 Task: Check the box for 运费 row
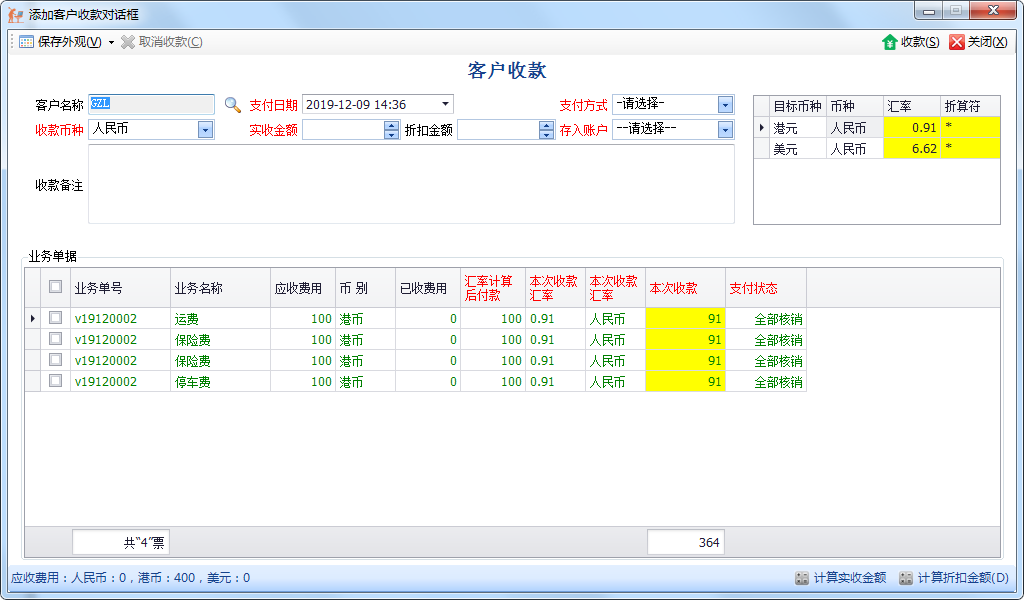tap(56, 318)
